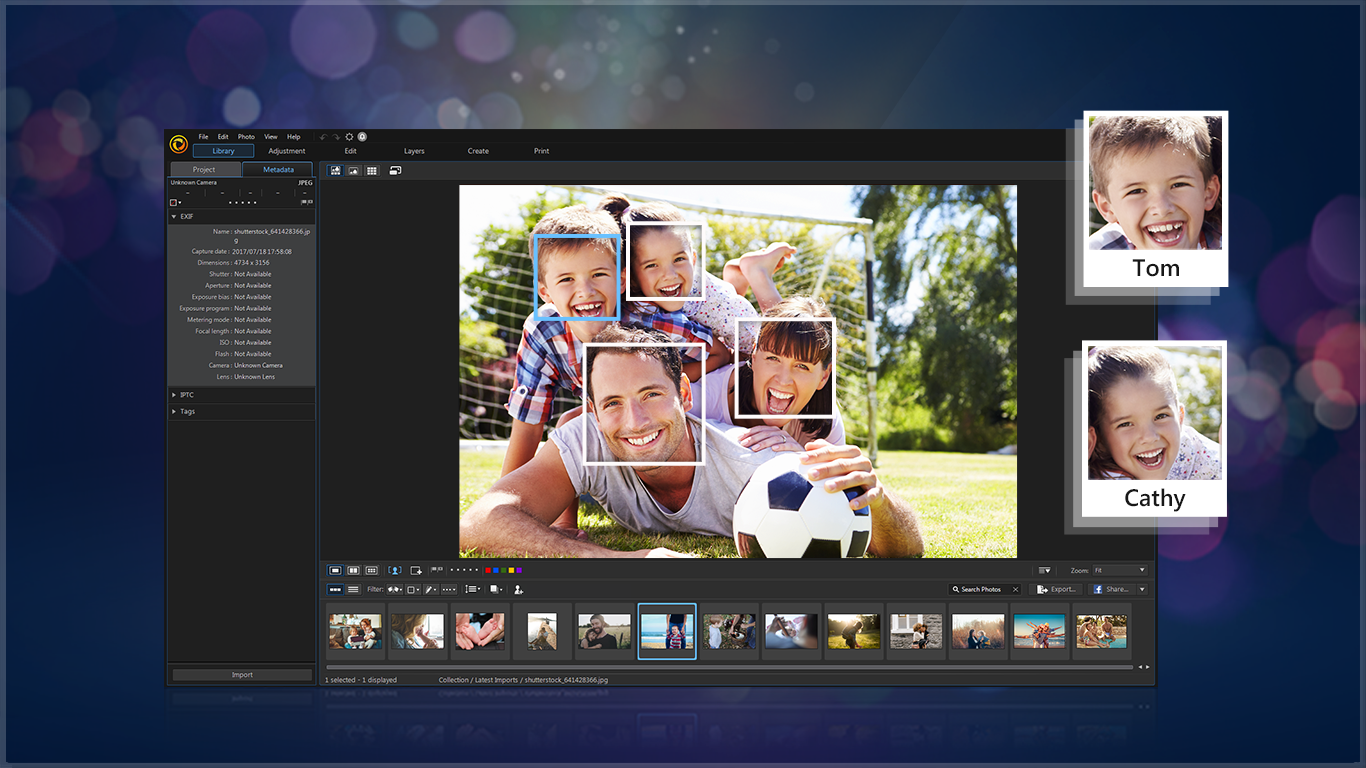The image size is (1366, 768).
Task: Click the Facebook icon on Share button
Action: pyautogui.click(x=1097, y=589)
